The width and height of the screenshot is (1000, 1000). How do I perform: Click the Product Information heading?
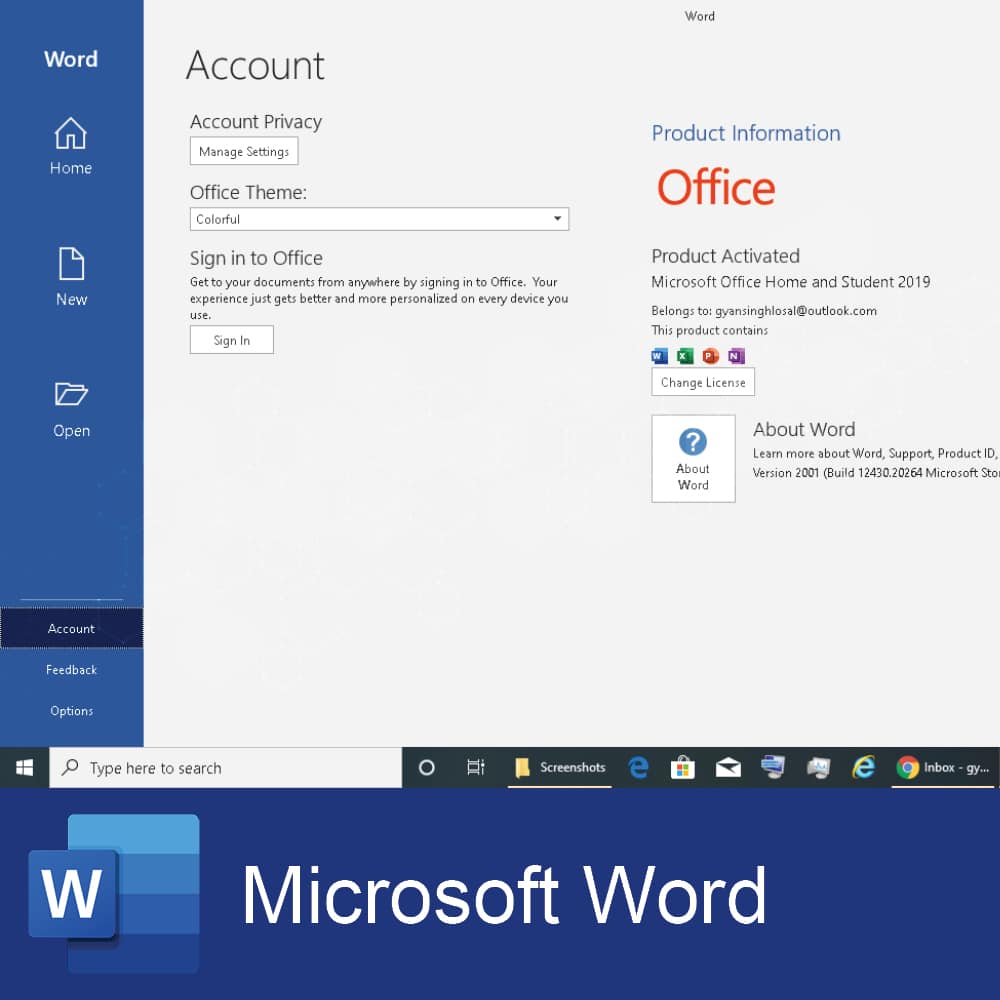[746, 133]
